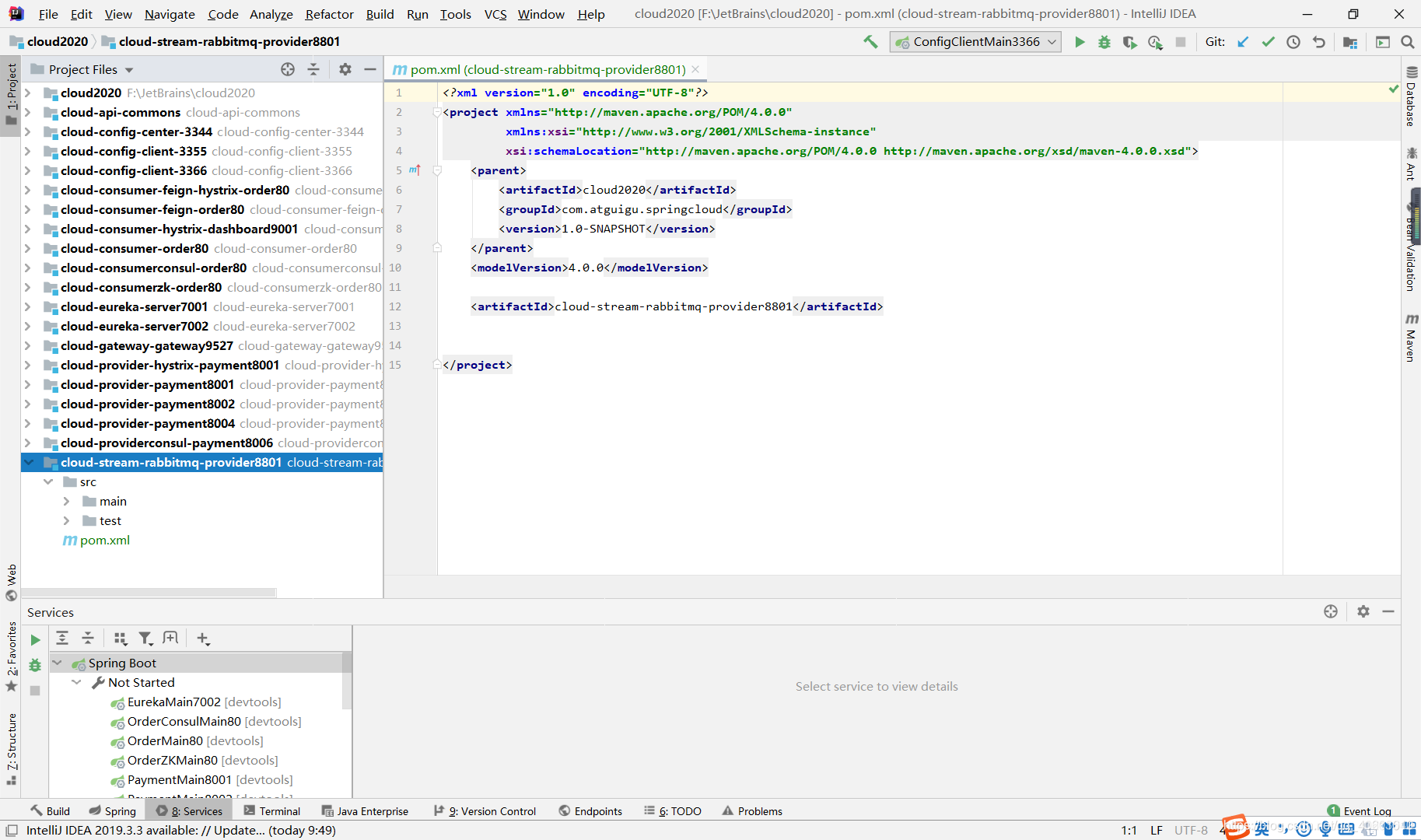Click the Git Update Project arrow icon
The height and width of the screenshot is (840, 1421).
(x=1243, y=42)
